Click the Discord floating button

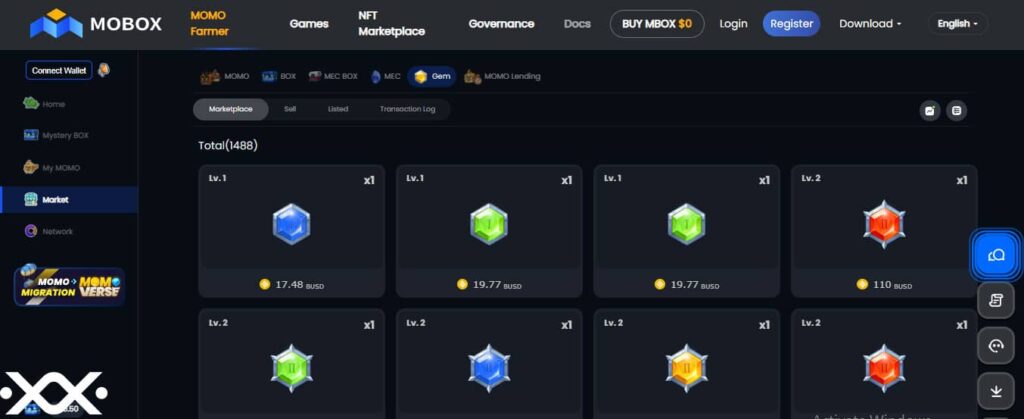[996, 346]
